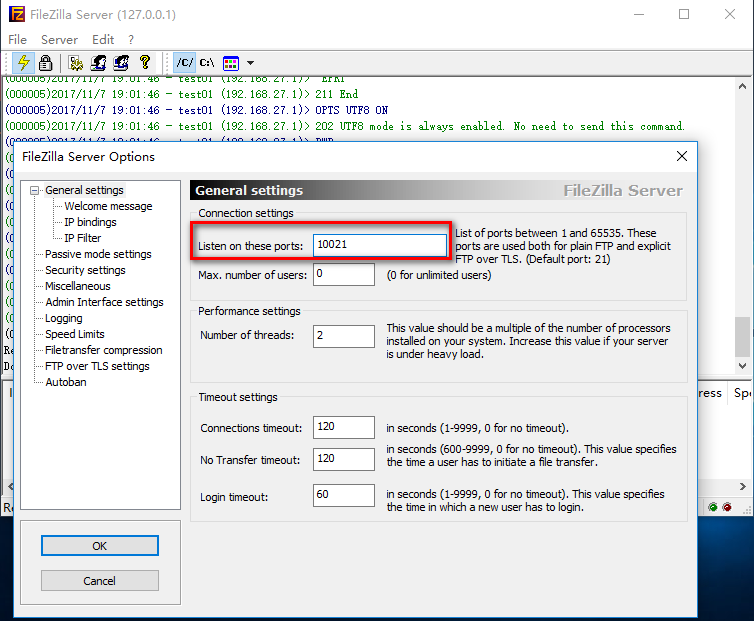This screenshot has height=621, width=754.
Task: Open the Edit menu
Action: click(103, 39)
